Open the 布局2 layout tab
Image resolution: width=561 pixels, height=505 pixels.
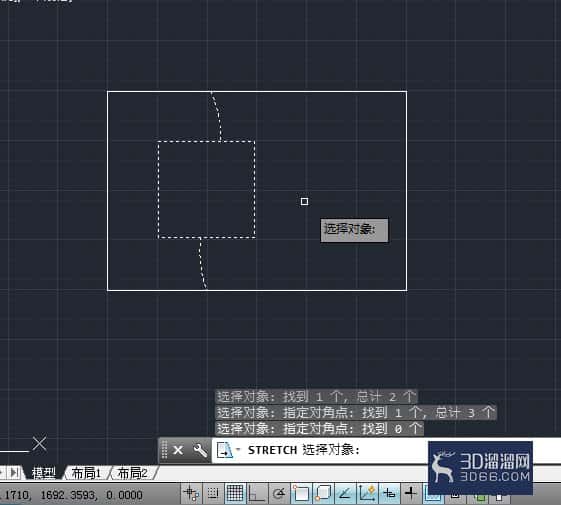click(x=132, y=473)
